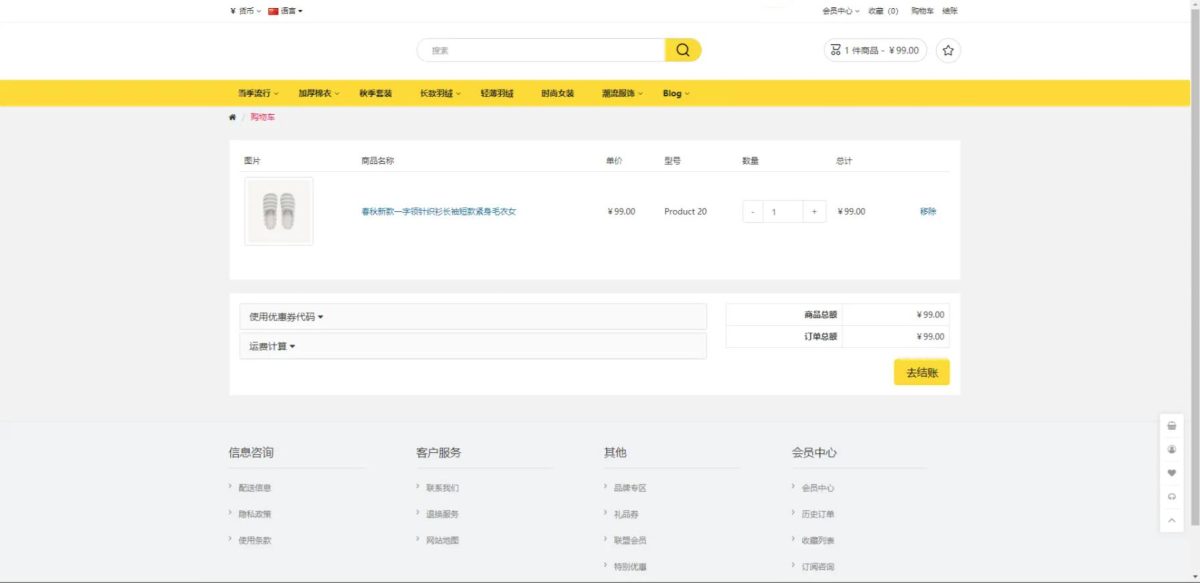Viewport: 1200px width, 583px height.
Task: Open the floating sidebar heart wishlist icon
Action: [1172, 473]
